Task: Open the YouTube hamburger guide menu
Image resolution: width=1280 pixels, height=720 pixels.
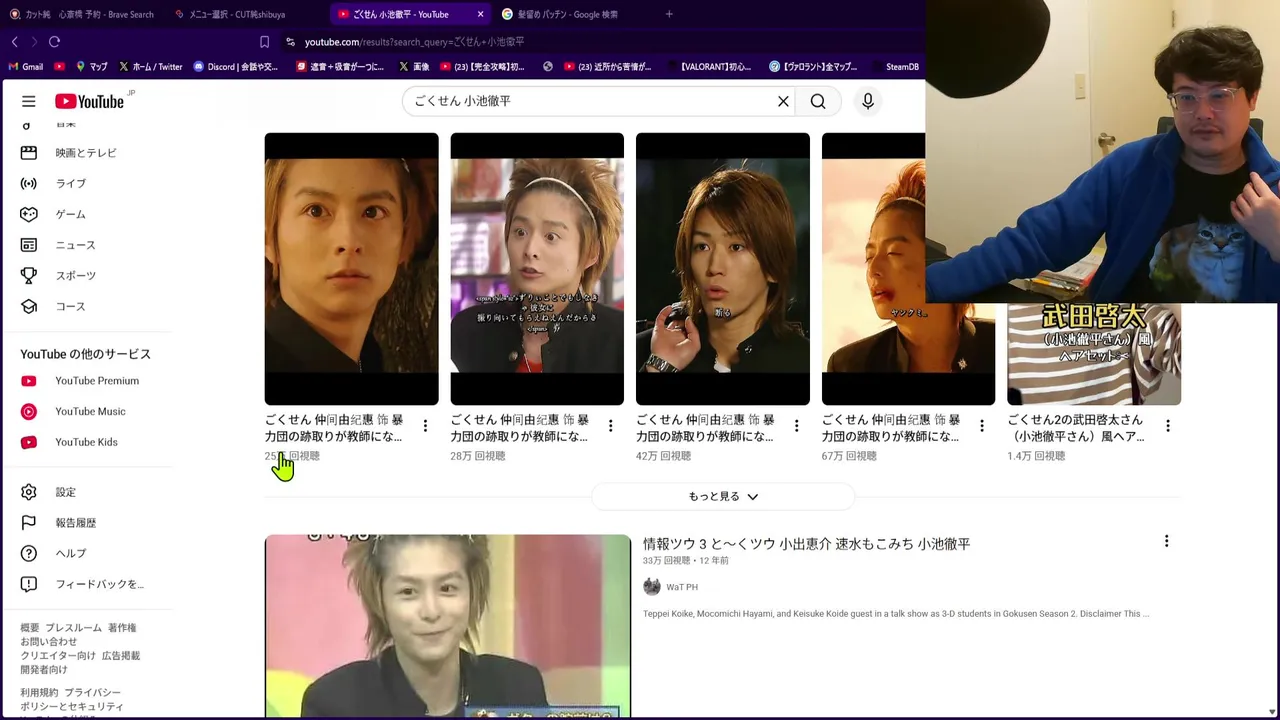Action: (x=29, y=101)
